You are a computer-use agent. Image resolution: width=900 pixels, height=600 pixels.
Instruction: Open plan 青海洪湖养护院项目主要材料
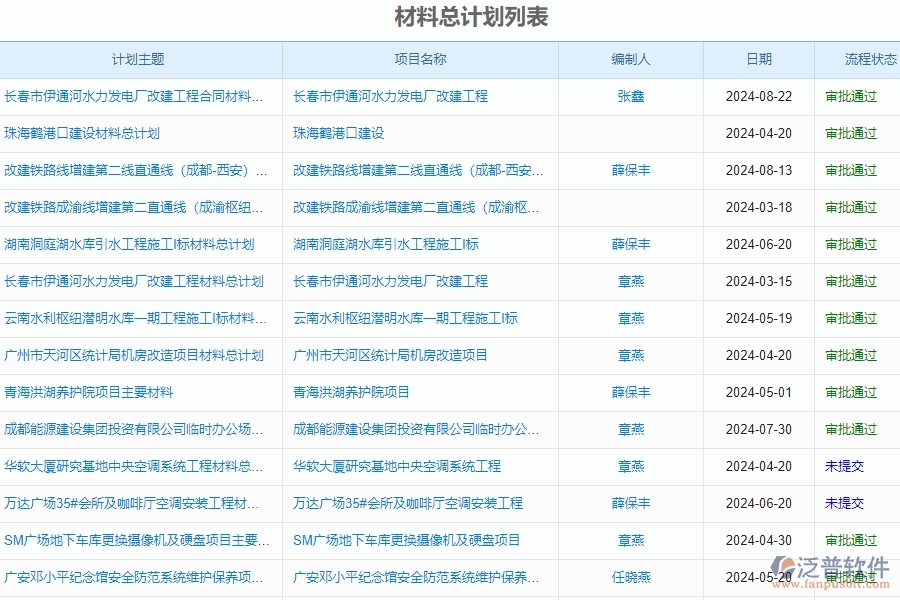tap(92, 392)
